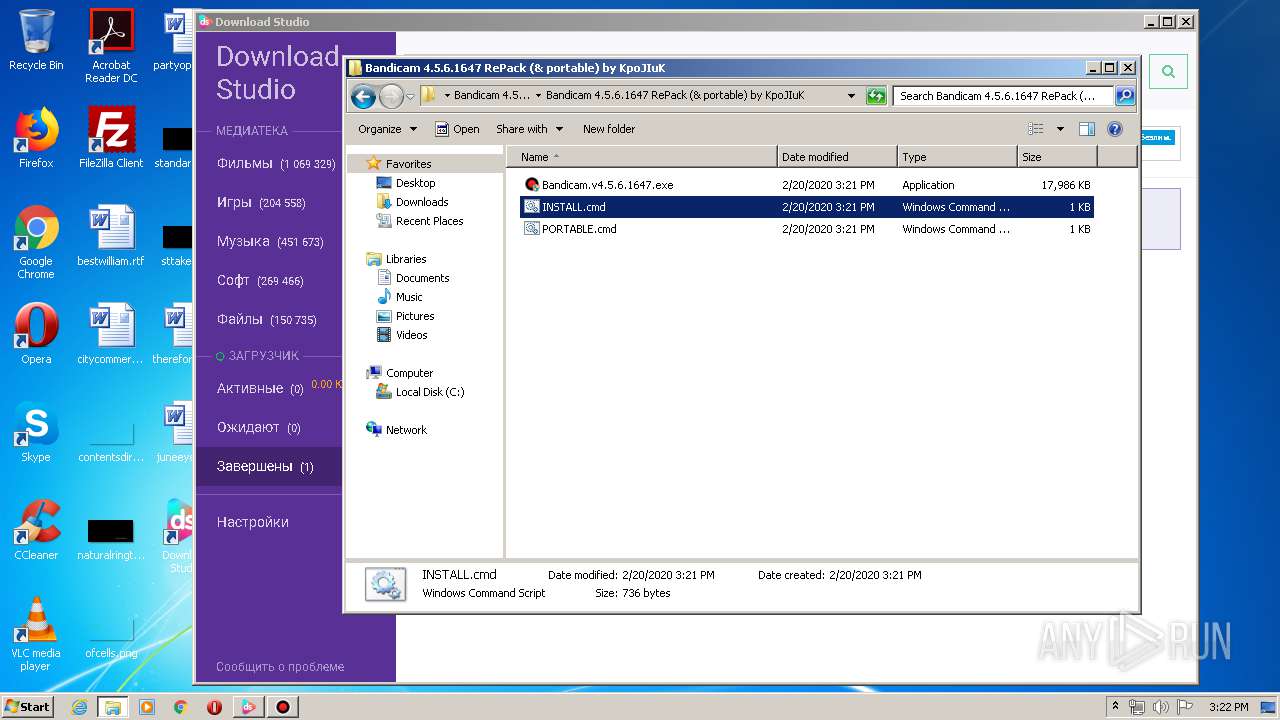This screenshot has height=720, width=1280.
Task: Click the Explorer Back navigation arrow
Action: pyautogui.click(x=363, y=96)
